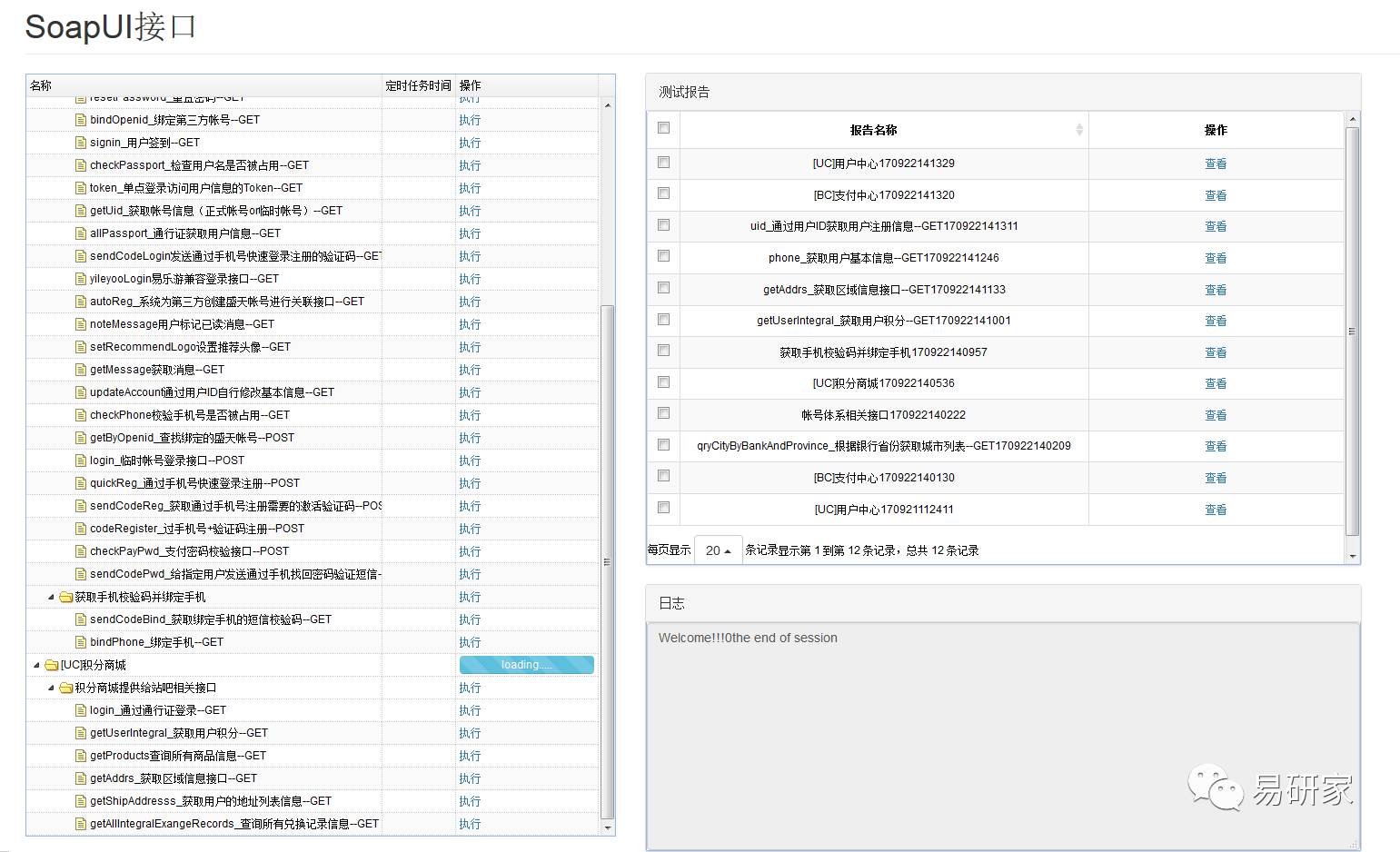Image resolution: width=1400 pixels, height=852 pixels.
Task: Select the sendCodeLogin tree row text
Action: tap(235, 256)
